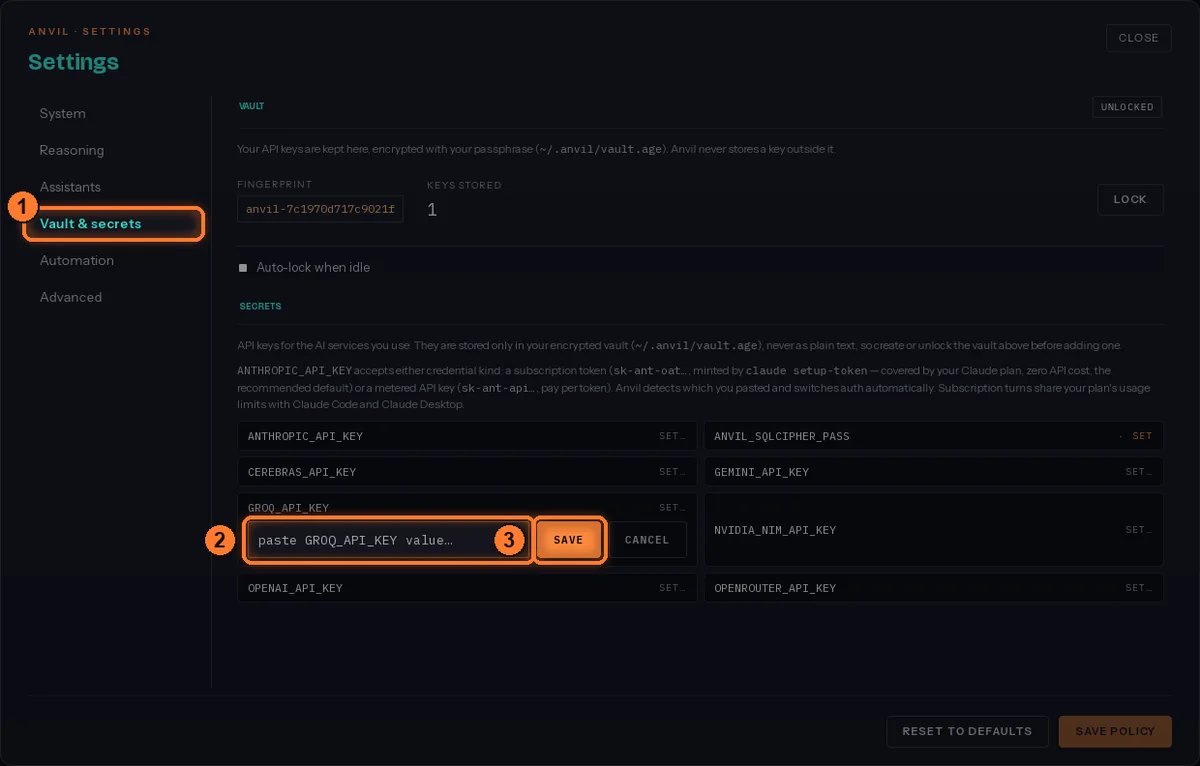The width and height of the screenshot is (1200, 766).
Task: Click SET… for NVIDIA_NIM_API_KEY
Action: (1139, 530)
